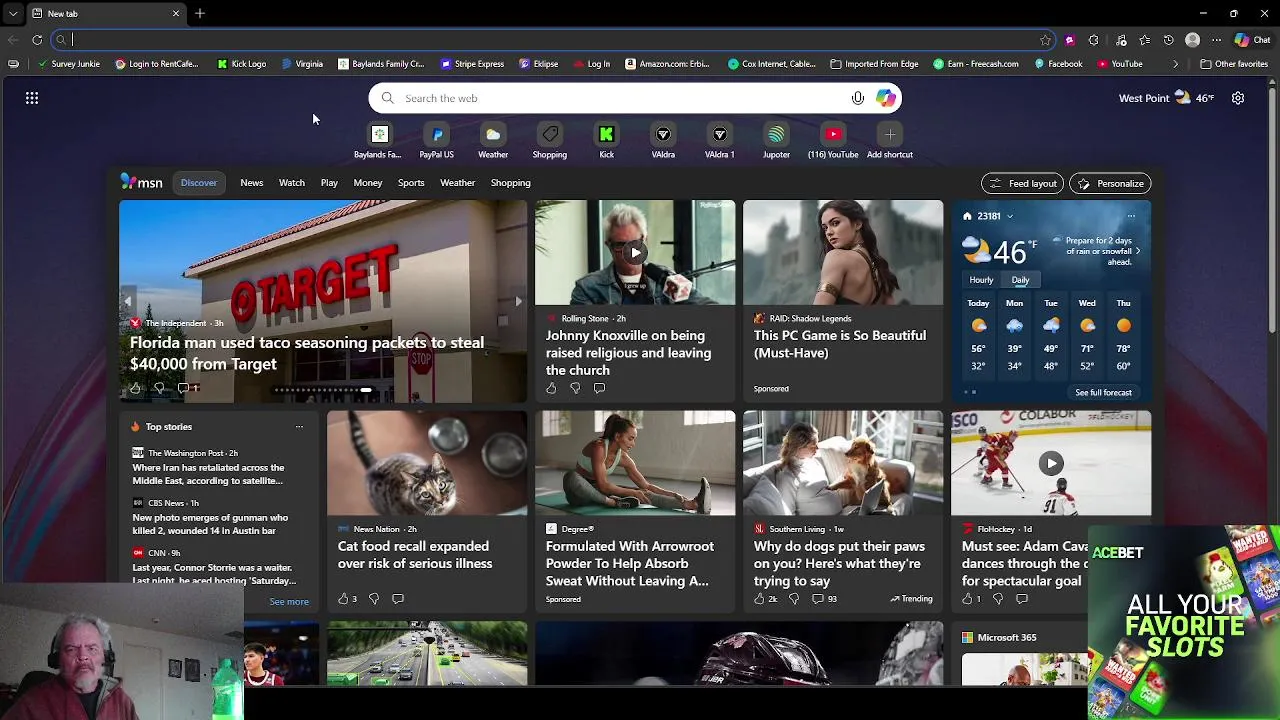Screen dimensions: 1280x720
Task: Open the Favorites hub icon in toolbar
Action: (x=1144, y=40)
